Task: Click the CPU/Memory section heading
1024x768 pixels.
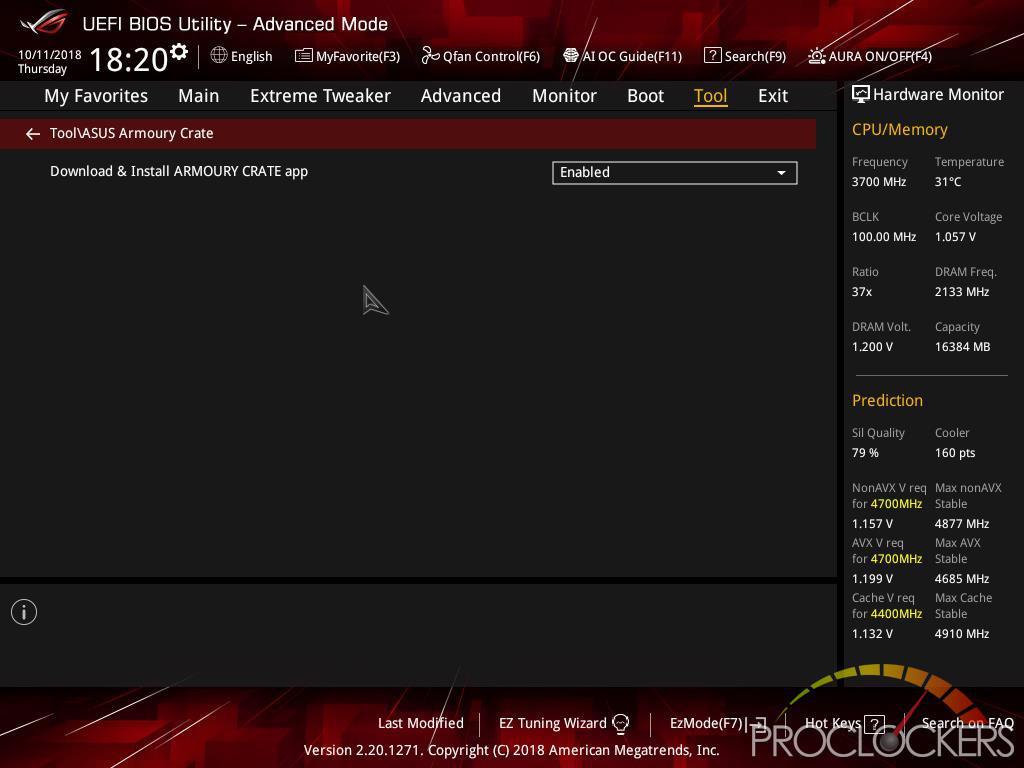Action: [899, 129]
